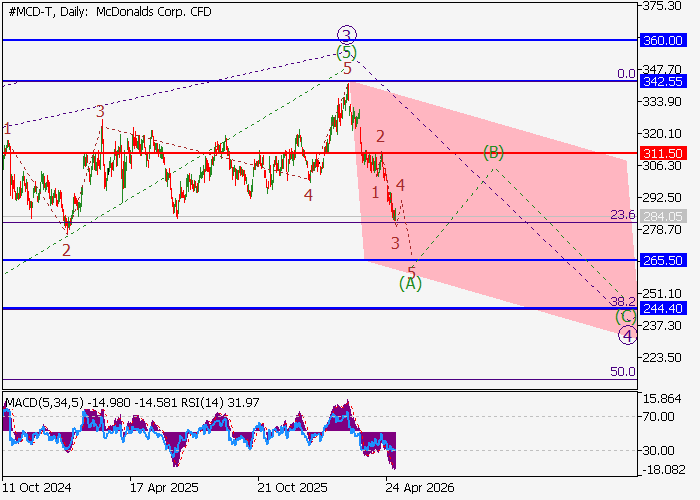Select the blue 244.40 price label
The width and height of the screenshot is (700, 500).
(x=663, y=308)
